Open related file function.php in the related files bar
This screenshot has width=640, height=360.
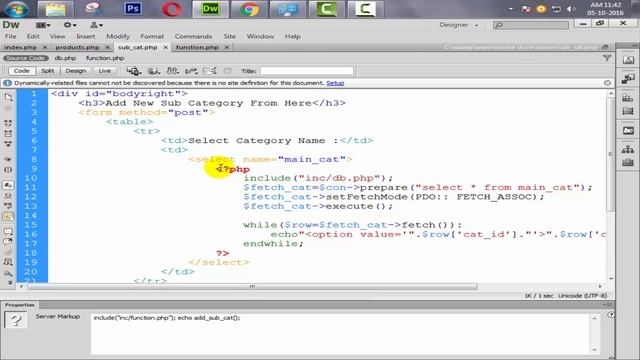click(105, 58)
